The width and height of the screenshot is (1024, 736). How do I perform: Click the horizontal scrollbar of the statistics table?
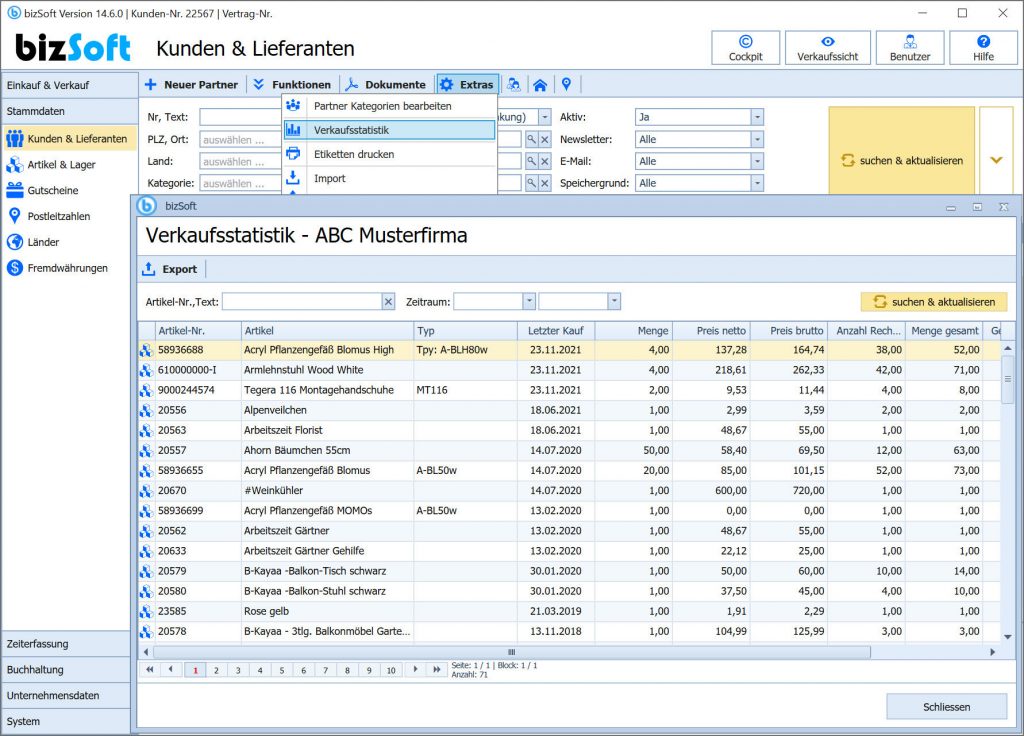tap(511, 652)
